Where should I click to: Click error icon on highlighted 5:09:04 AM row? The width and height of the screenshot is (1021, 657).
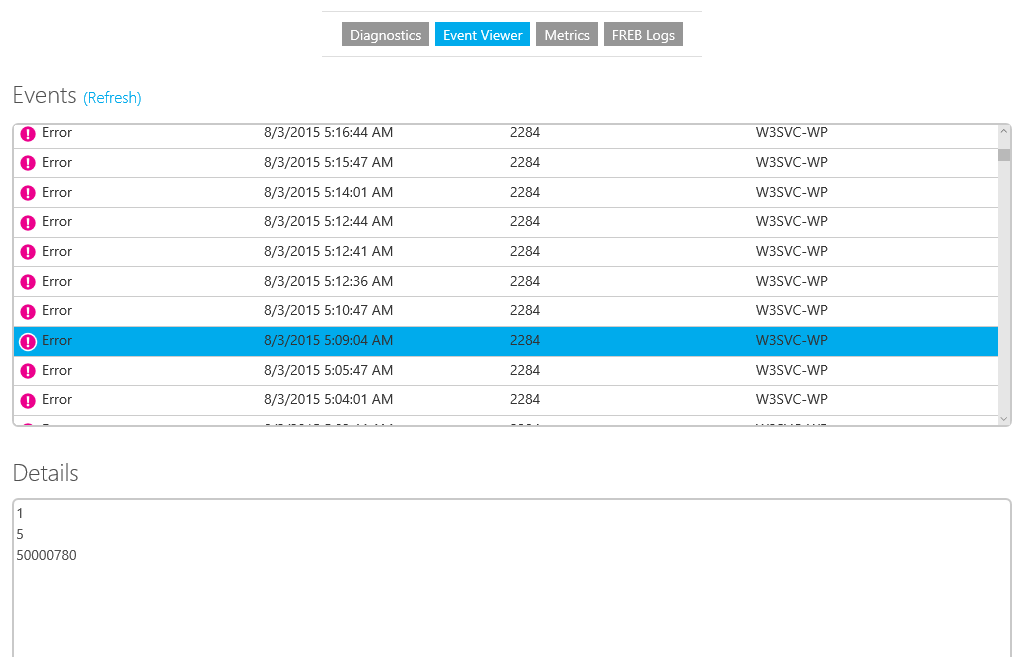(28, 341)
